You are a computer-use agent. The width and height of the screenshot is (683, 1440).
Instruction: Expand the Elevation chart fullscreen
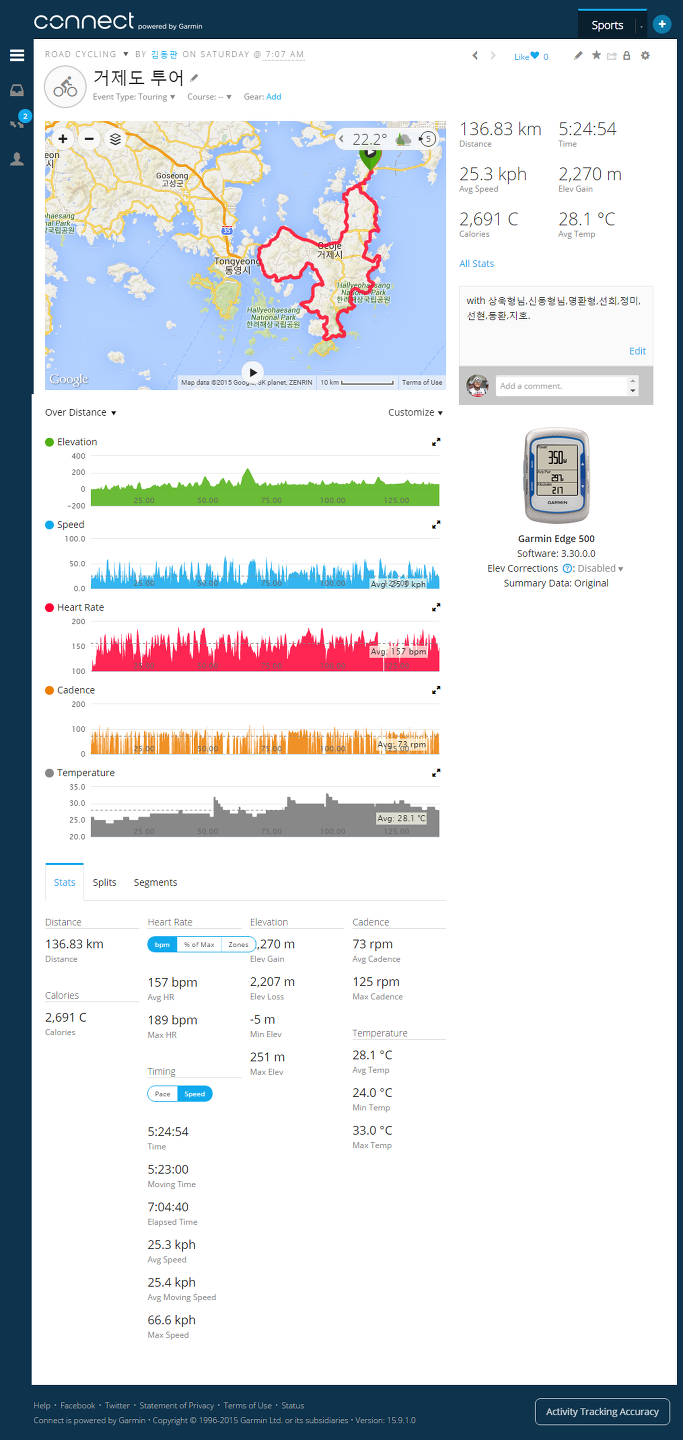[436, 441]
